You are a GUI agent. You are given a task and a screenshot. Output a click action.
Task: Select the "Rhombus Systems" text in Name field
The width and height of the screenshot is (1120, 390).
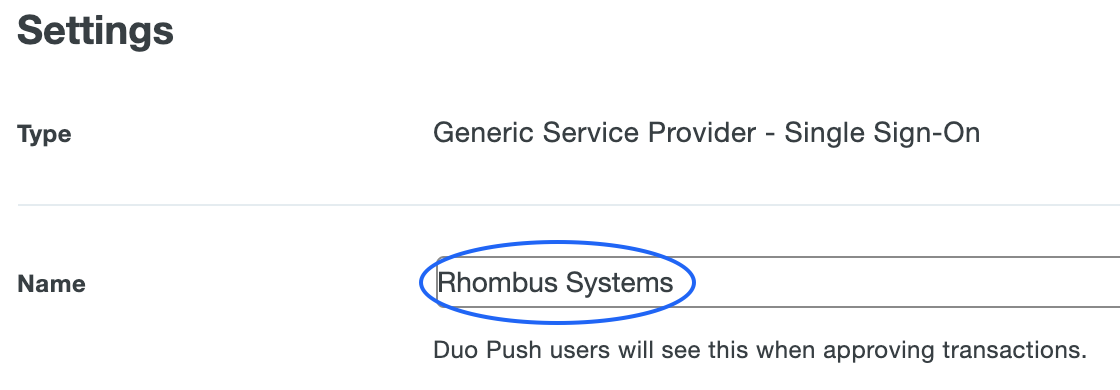(x=555, y=284)
